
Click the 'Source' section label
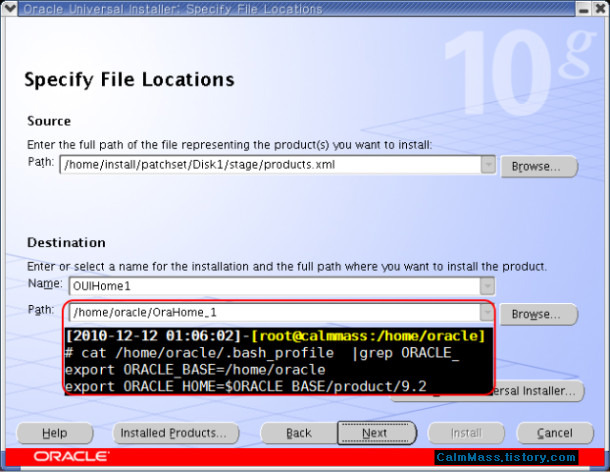[x=49, y=121]
